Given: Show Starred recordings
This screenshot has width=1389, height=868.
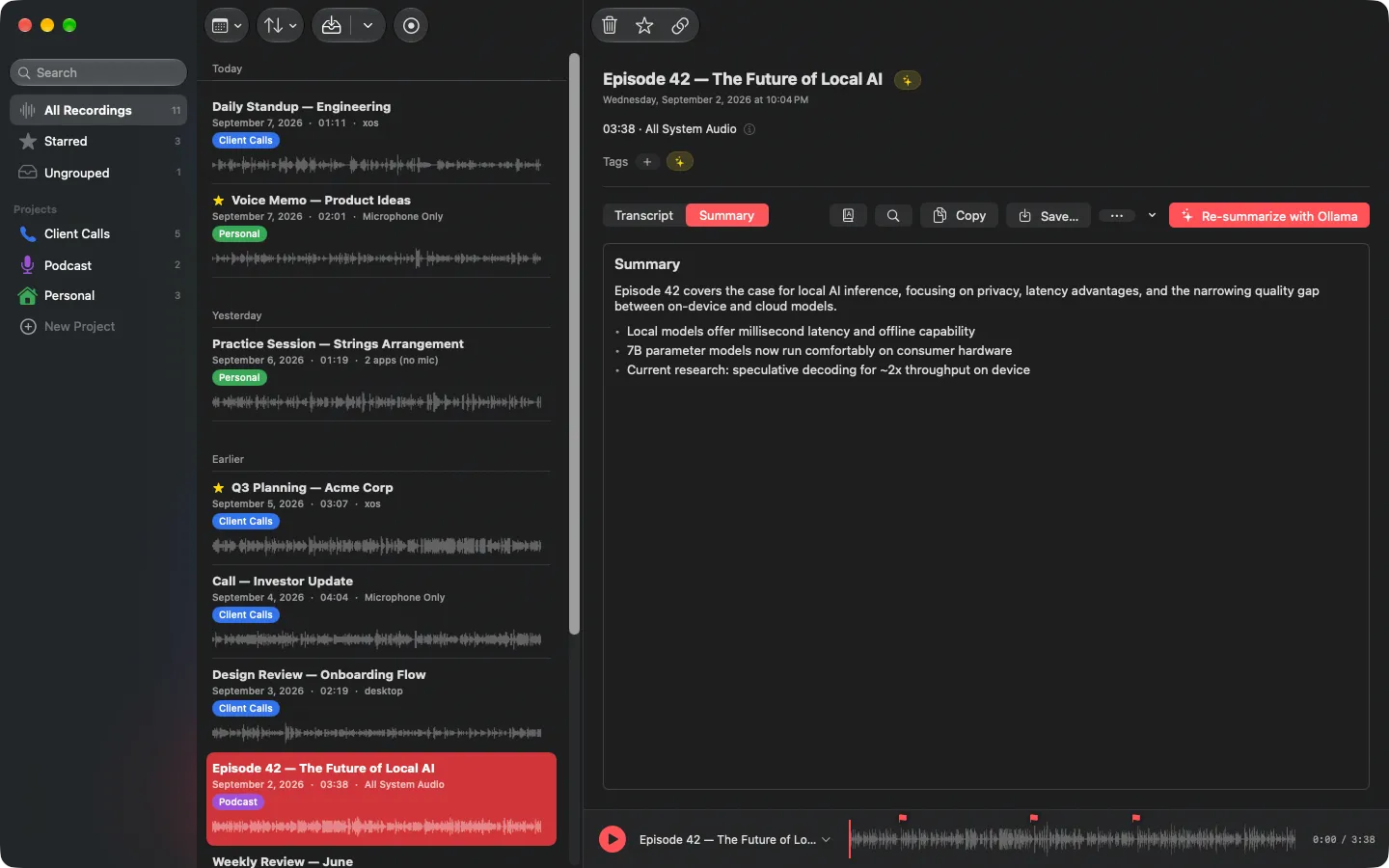Looking at the screenshot, I should point(98,142).
